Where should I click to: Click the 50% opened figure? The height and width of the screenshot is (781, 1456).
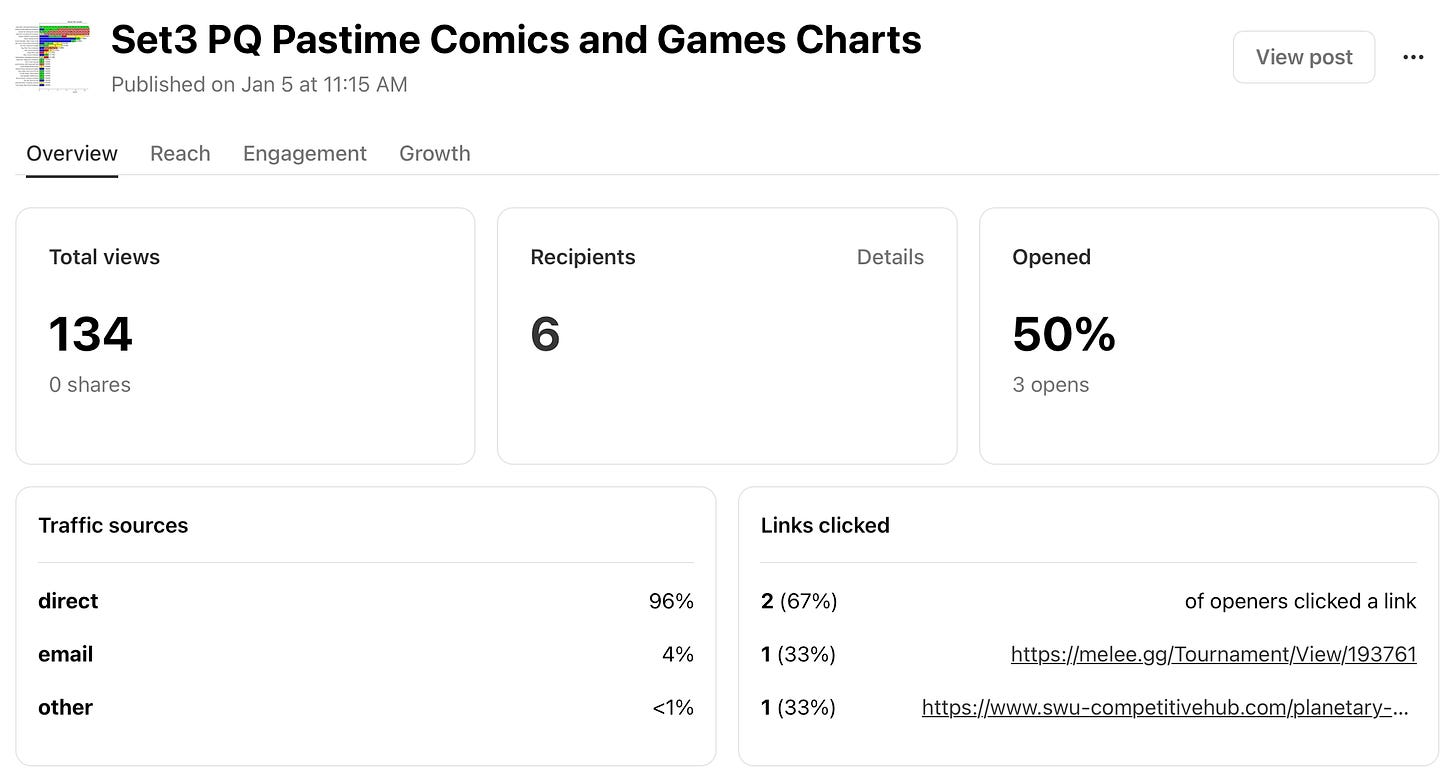point(1063,334)
